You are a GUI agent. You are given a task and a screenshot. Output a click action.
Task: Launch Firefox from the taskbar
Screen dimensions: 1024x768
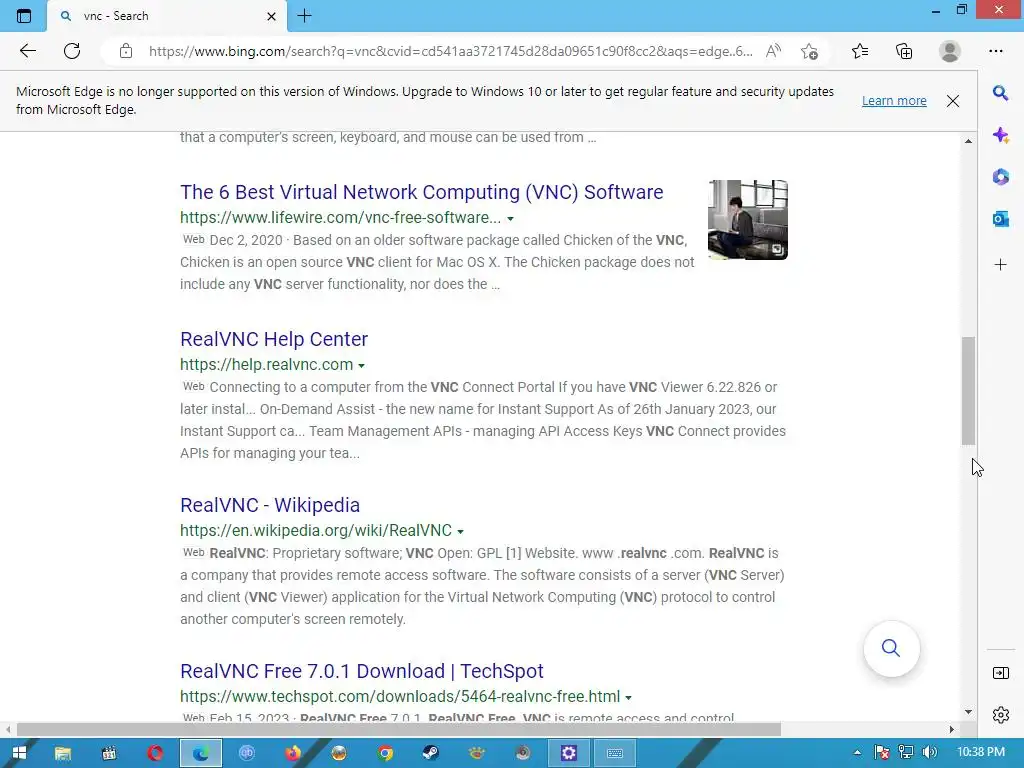click(x=293, y=753)
